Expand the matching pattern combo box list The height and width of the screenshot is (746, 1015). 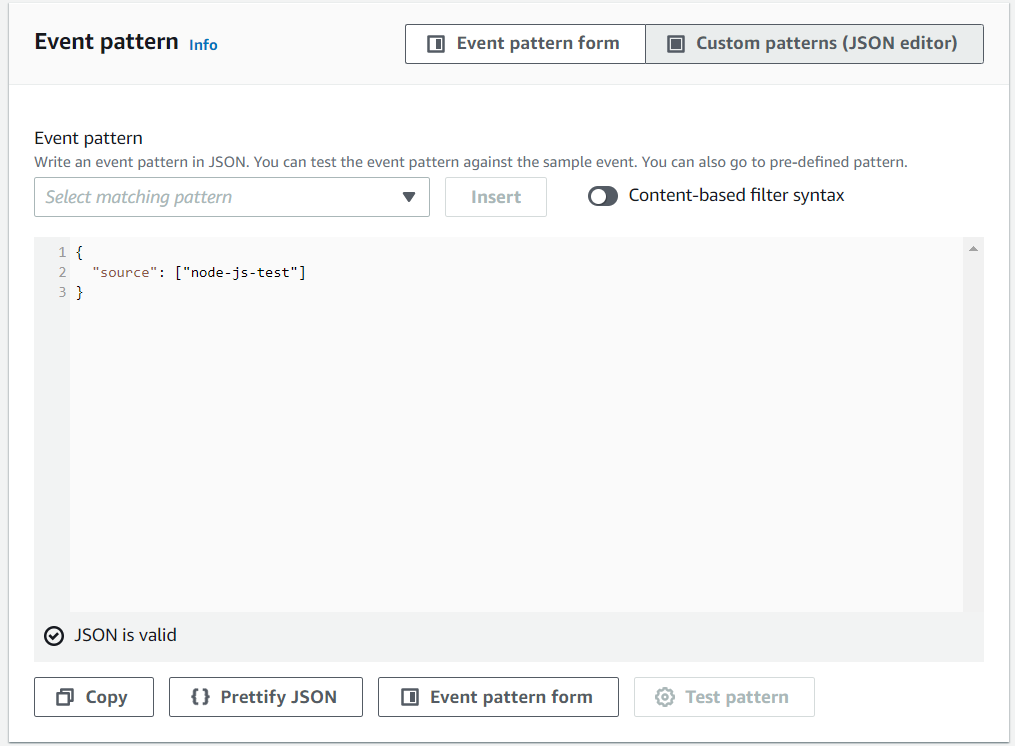coord(232,197)
